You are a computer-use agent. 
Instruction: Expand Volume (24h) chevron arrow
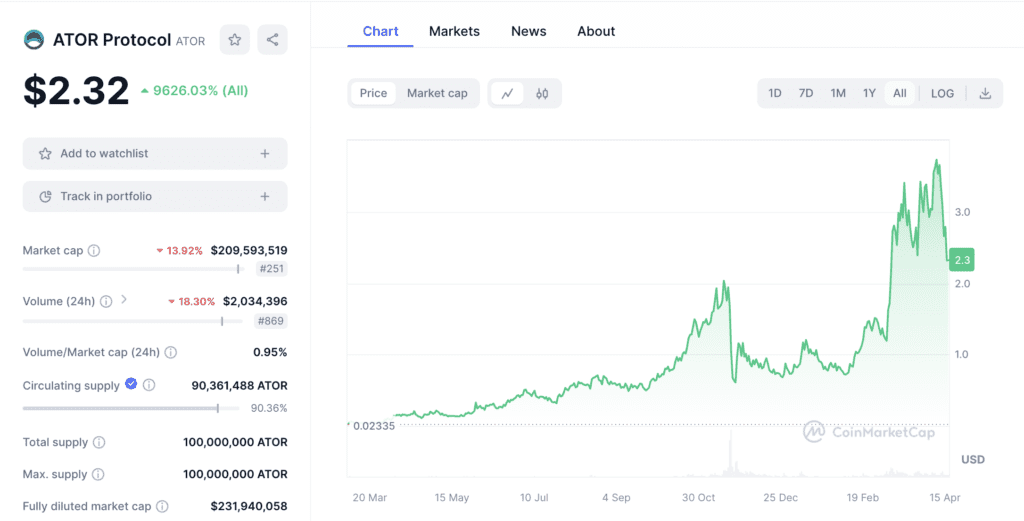(x=124, y=299)
